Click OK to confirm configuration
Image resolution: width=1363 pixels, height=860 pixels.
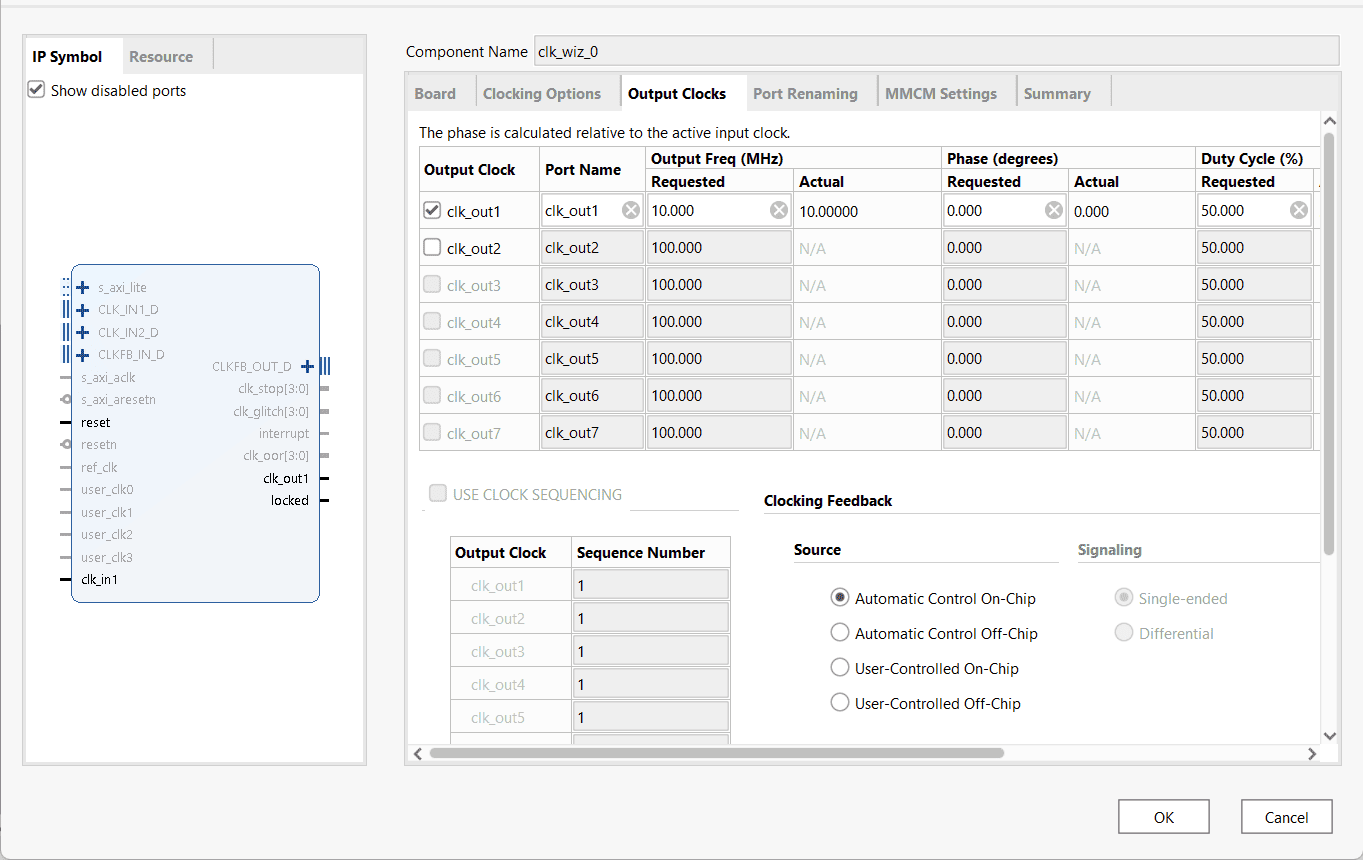pos(1163,817)
